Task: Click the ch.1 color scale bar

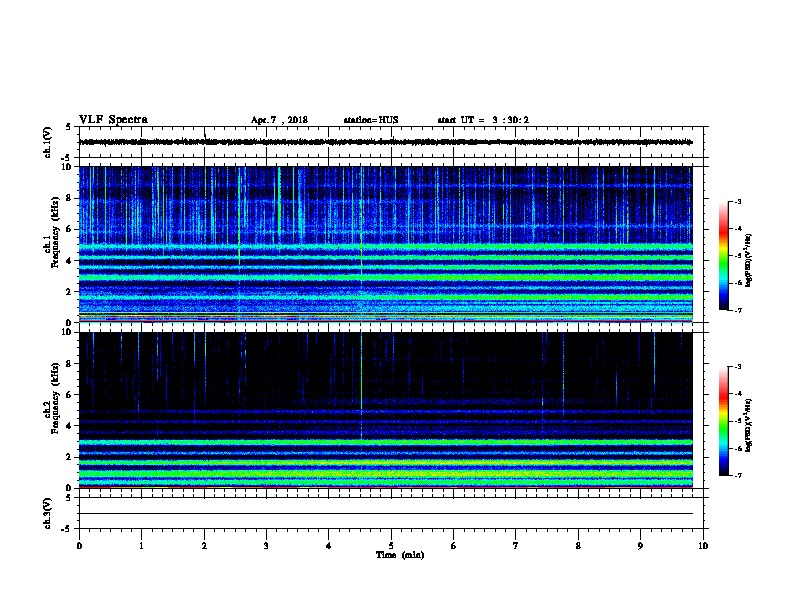Action: [724, 256]
